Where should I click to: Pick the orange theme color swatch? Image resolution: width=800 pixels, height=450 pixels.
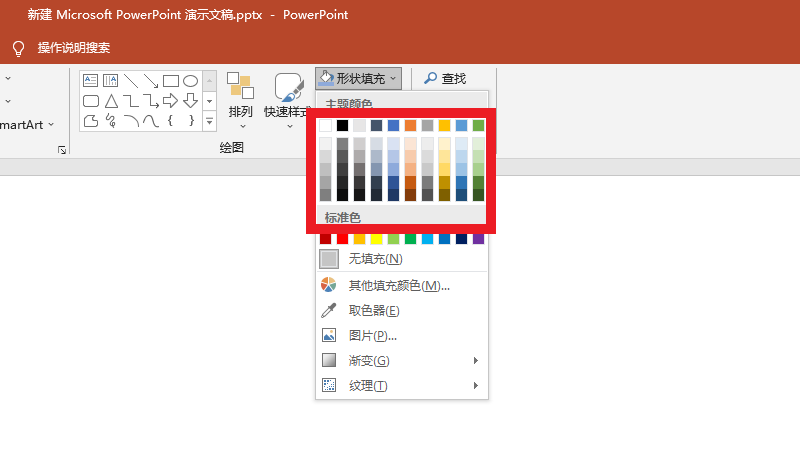tap(411, 125)
